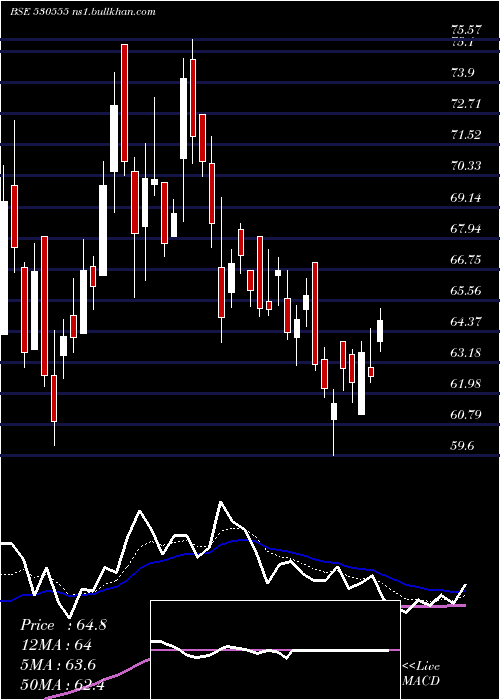The height and width of the screenshot is (700, 500).
Task: Click the <<Live MACD label
Action: [421, 673]
